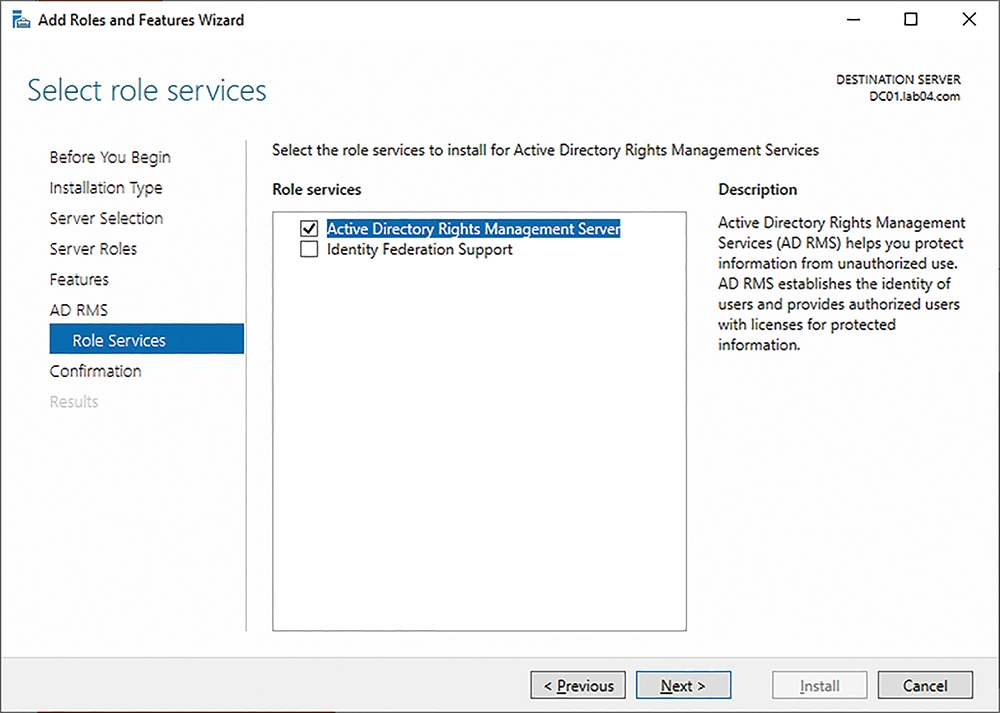The height and width of the screenshot is (713, 1000).
Task: Maximize the wizard window
Action: coord(911,20)
